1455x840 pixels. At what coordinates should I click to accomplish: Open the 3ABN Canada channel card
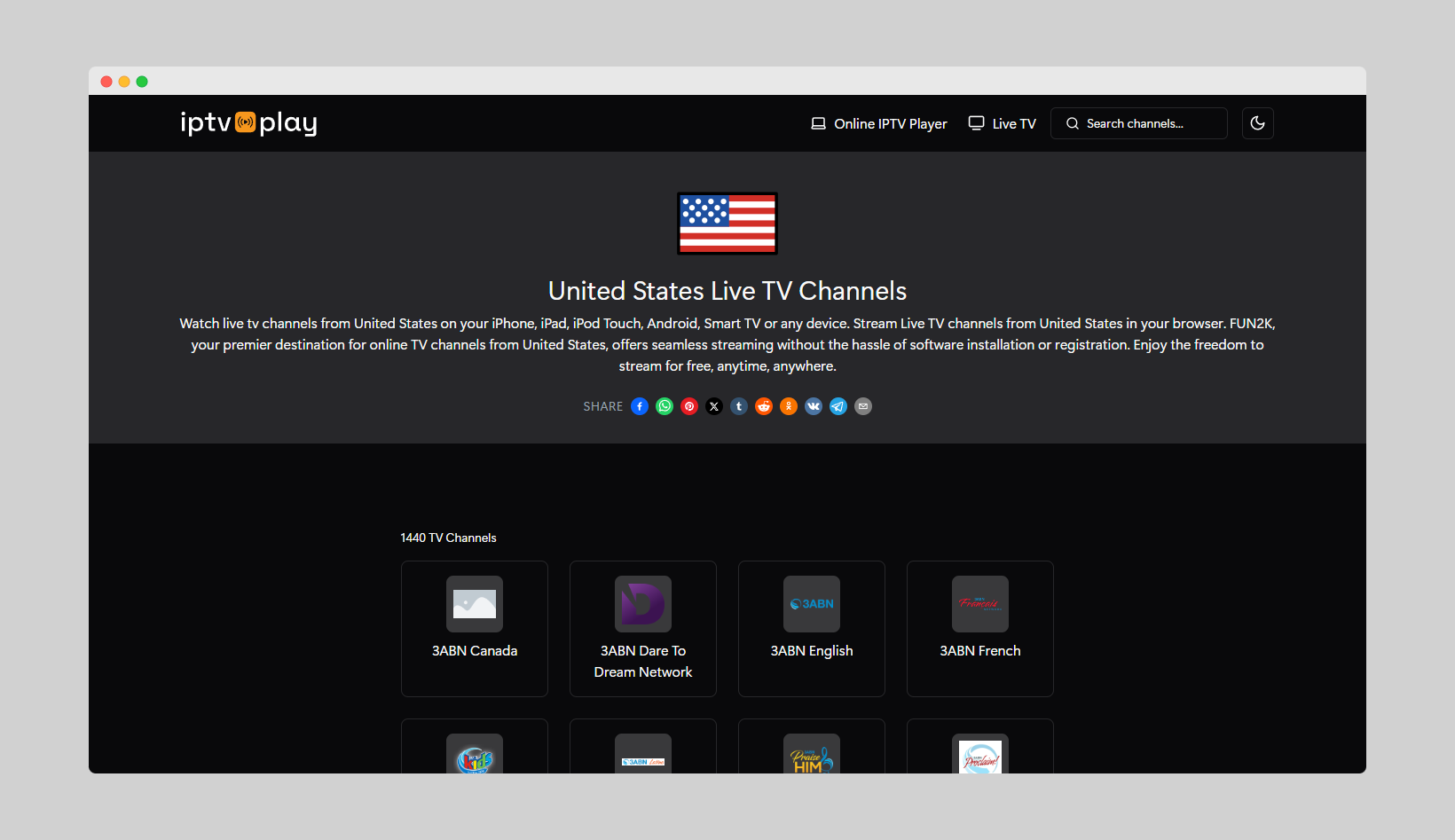coord(474,628)
